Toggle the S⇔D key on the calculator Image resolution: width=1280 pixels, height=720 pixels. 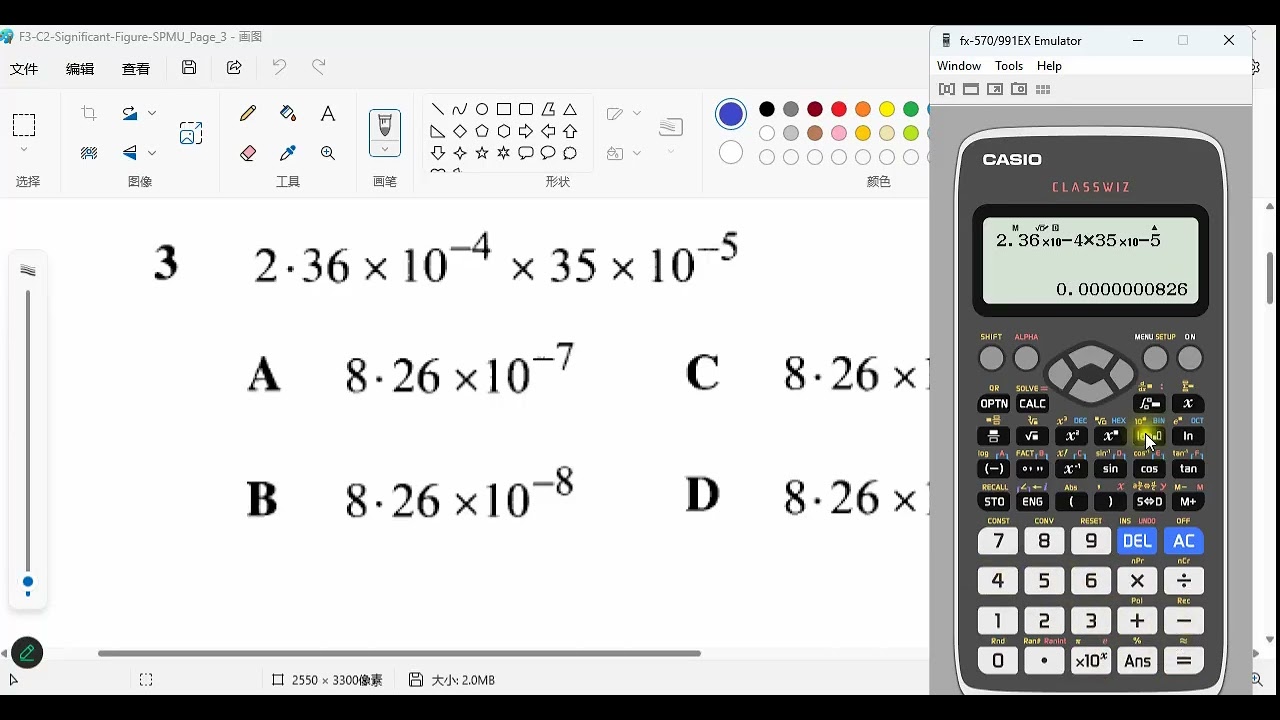(1149, 501)
